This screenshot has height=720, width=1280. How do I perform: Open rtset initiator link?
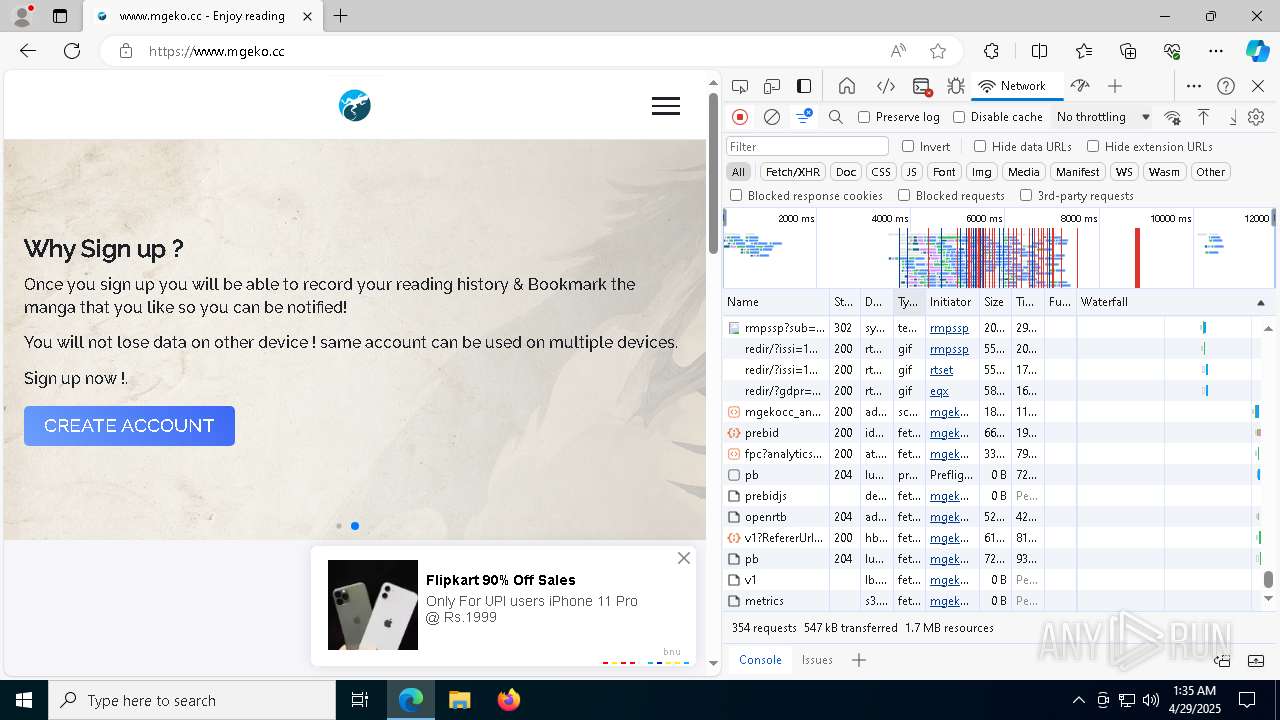[941, 370]
